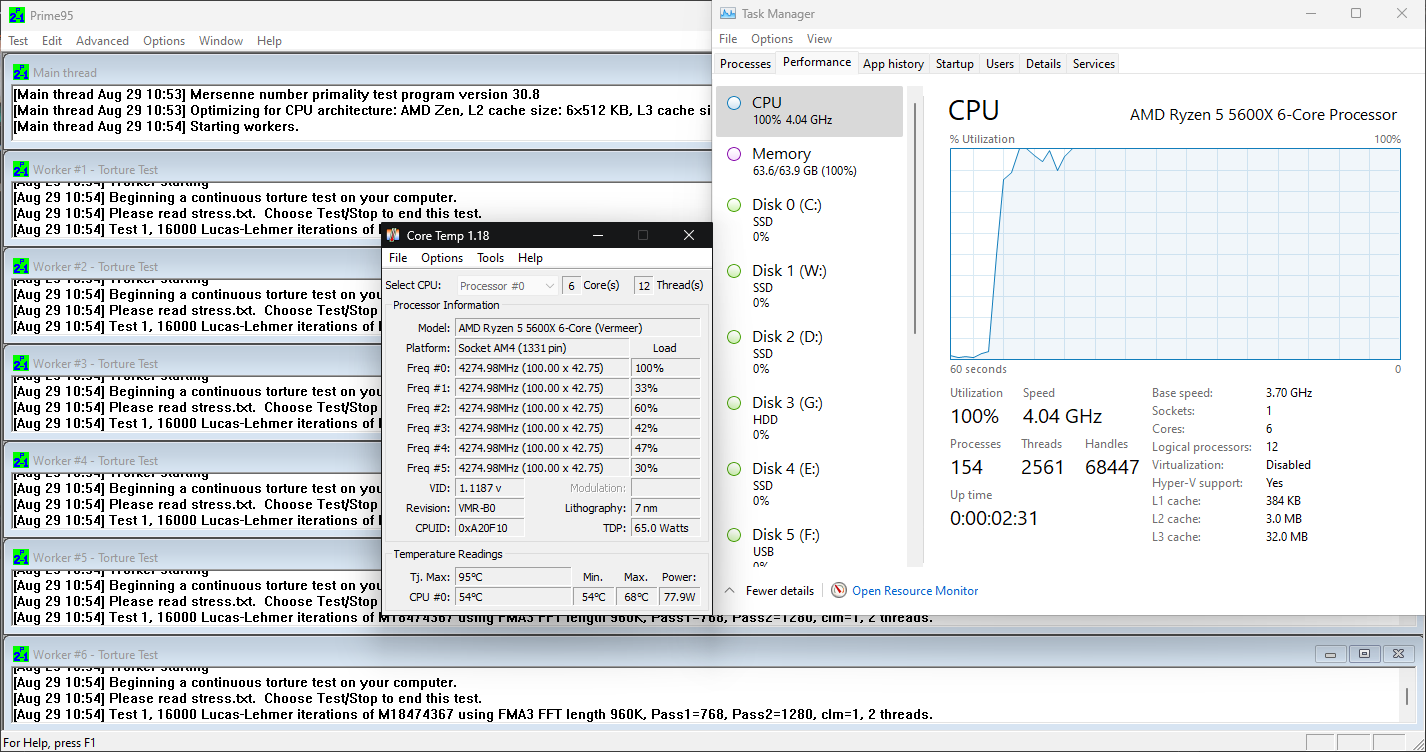Screen dimensions: 1426x752
Task: Click the Worker #6 window icon
Action: (21, 654)
